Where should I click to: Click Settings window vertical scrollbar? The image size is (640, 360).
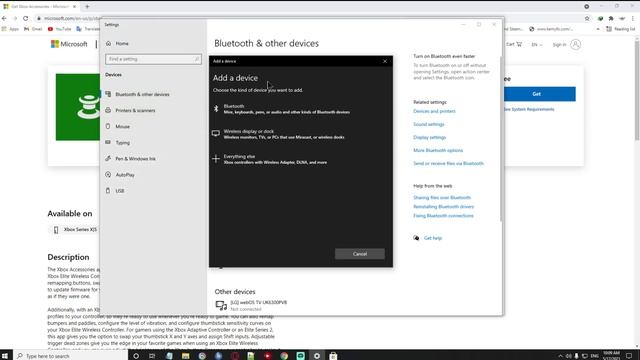tap(500, 139)
